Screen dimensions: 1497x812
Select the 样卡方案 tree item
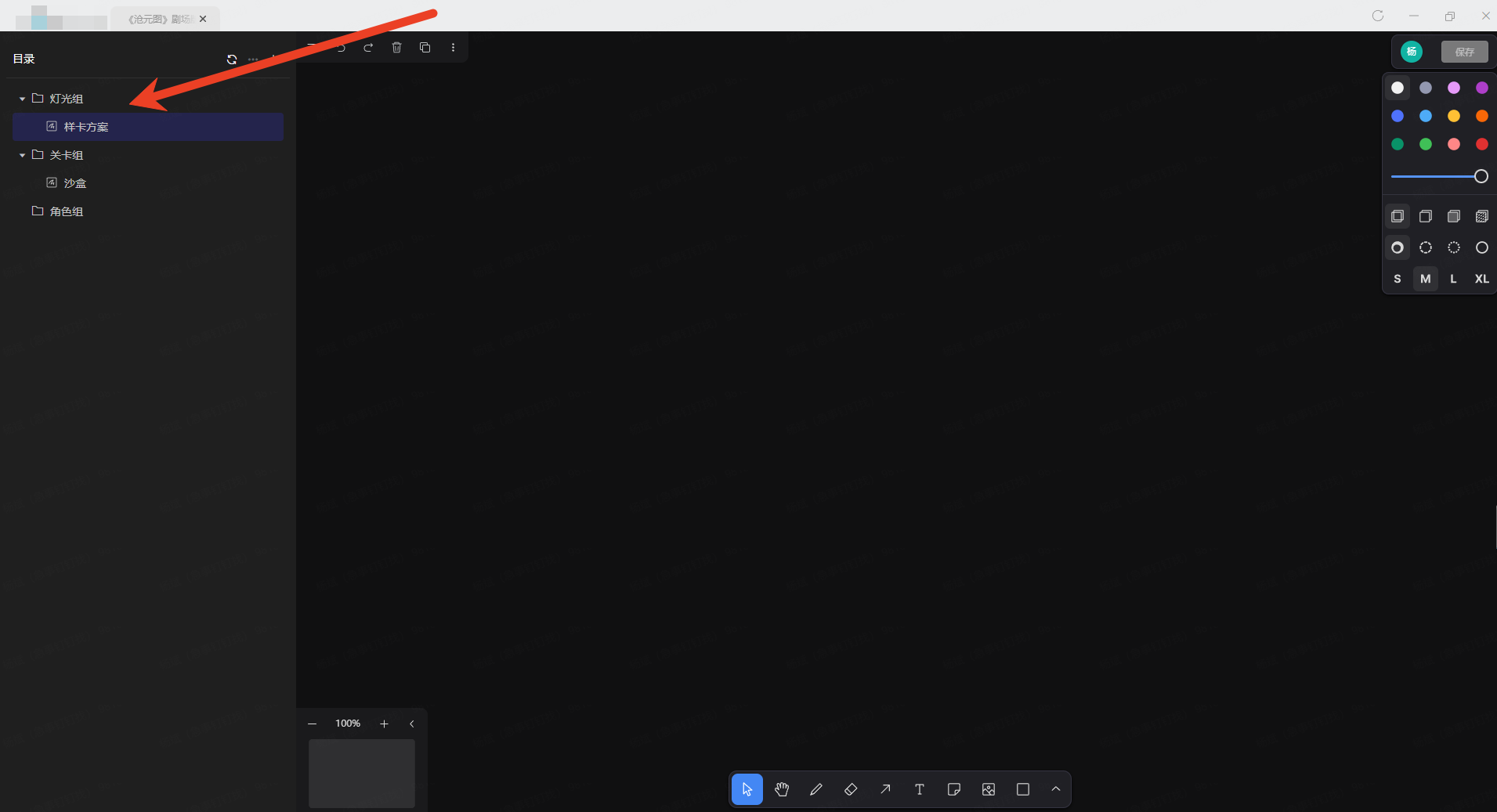tap(148, 127)
